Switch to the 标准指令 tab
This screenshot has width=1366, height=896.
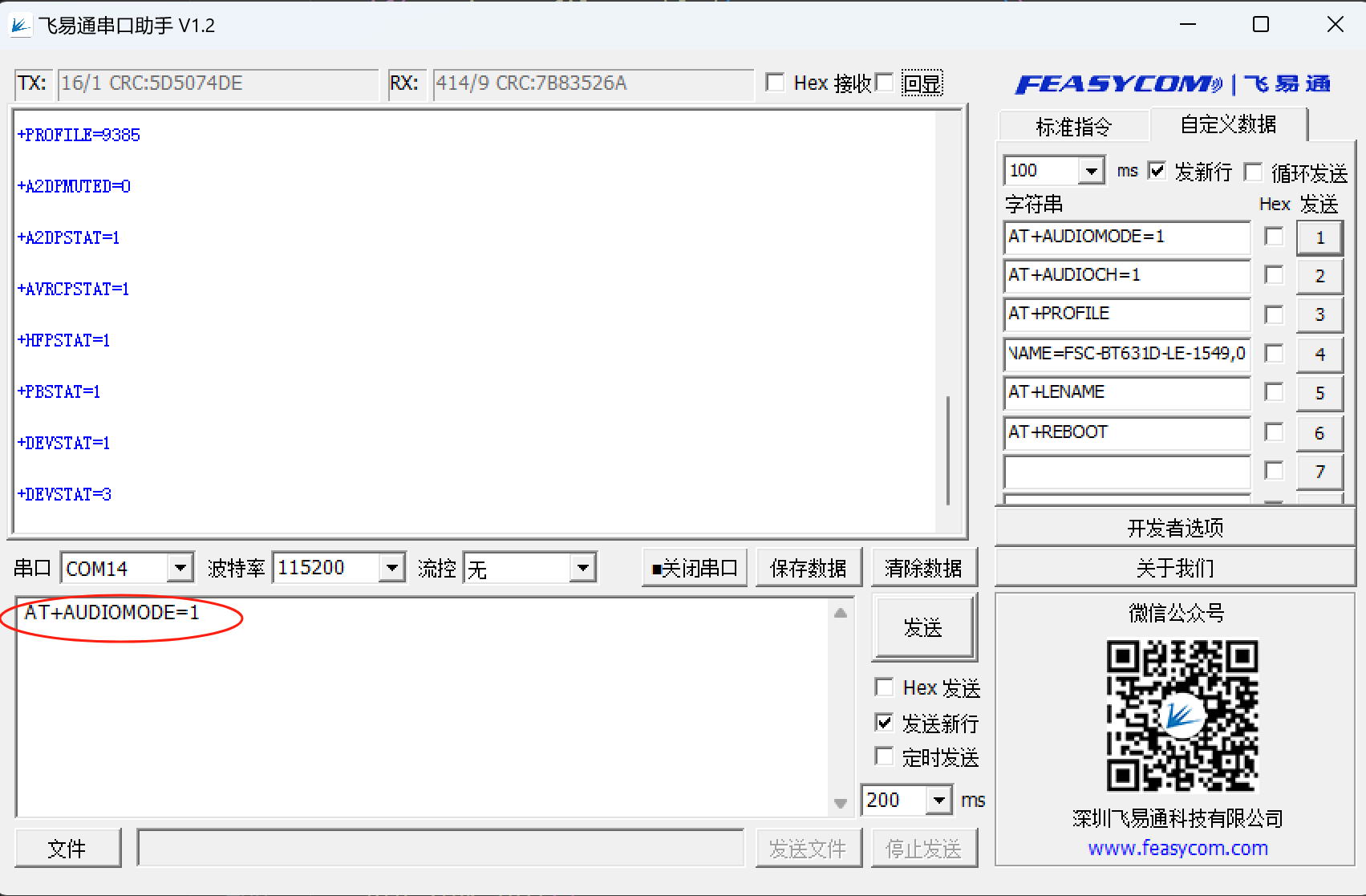[1073, 126]
